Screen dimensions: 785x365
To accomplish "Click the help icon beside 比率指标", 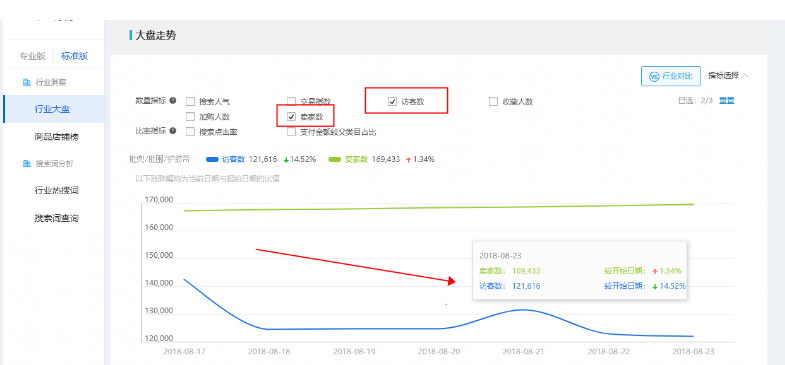I will tap(173, 131).
